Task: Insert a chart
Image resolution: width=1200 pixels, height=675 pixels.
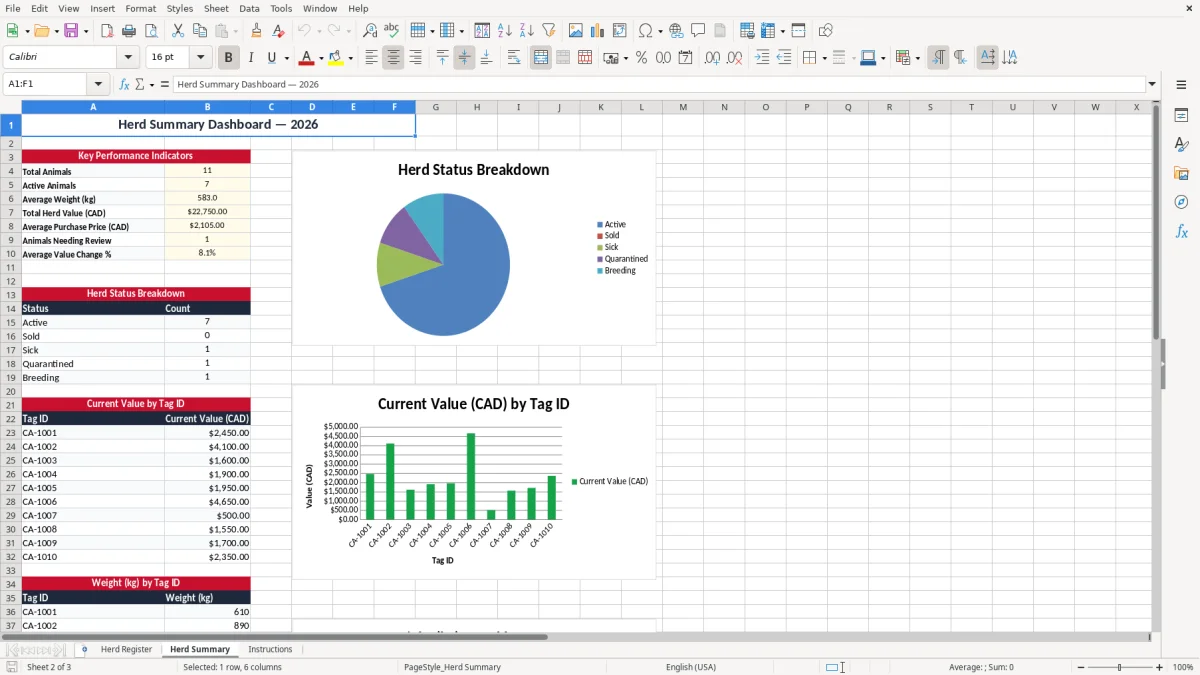Action: click(x=597, y=31)
